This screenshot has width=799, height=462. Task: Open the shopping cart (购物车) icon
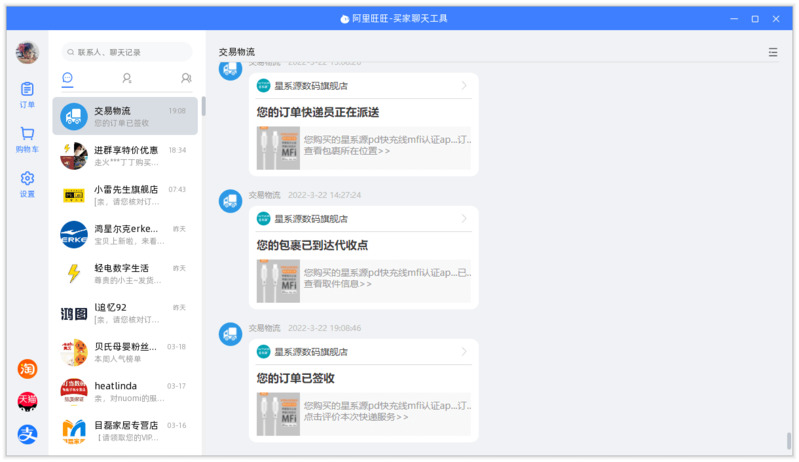tap(27, 139)
